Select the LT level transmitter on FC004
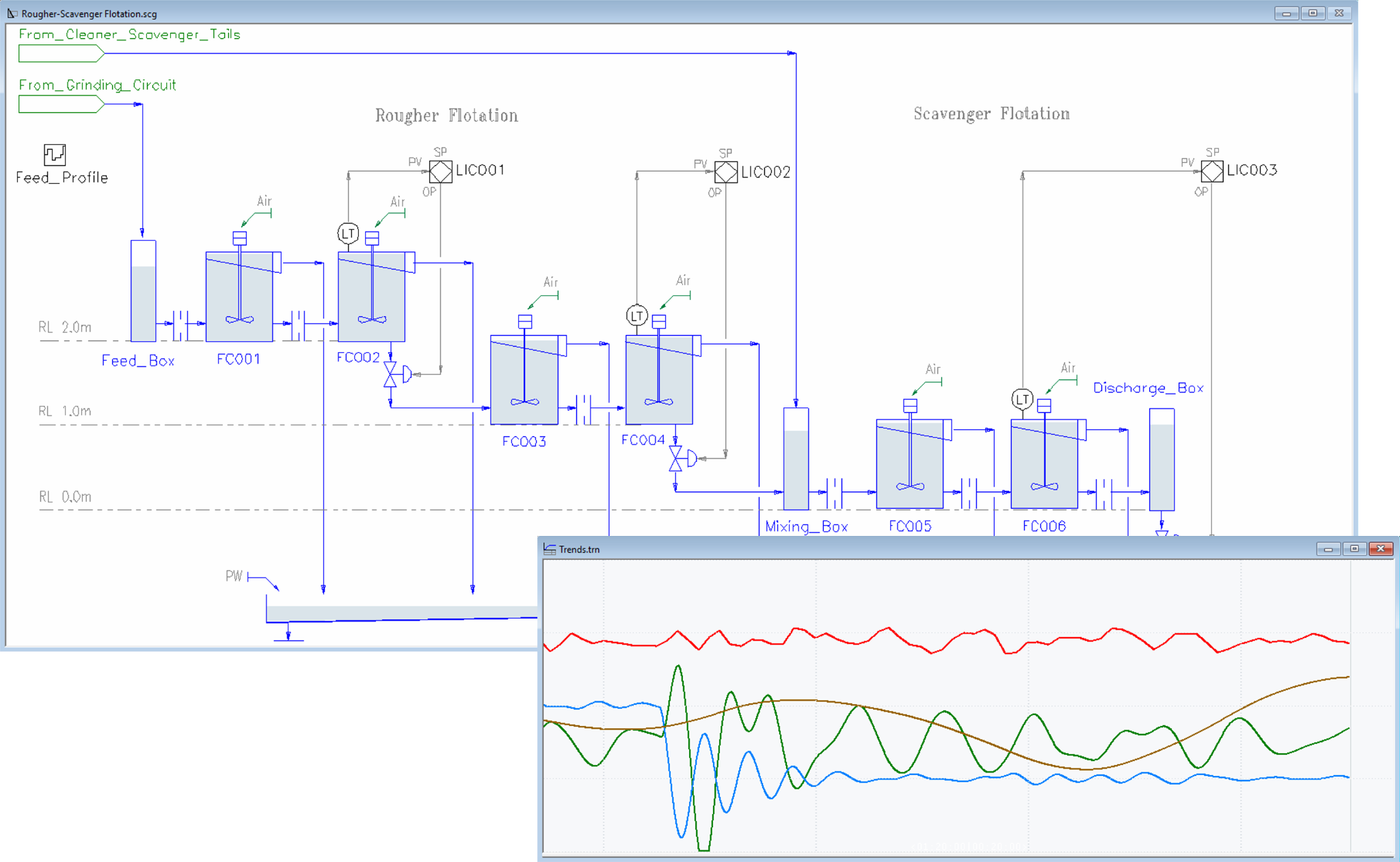Viewport: 1400px width, 862px height. [x=637, y=316]
